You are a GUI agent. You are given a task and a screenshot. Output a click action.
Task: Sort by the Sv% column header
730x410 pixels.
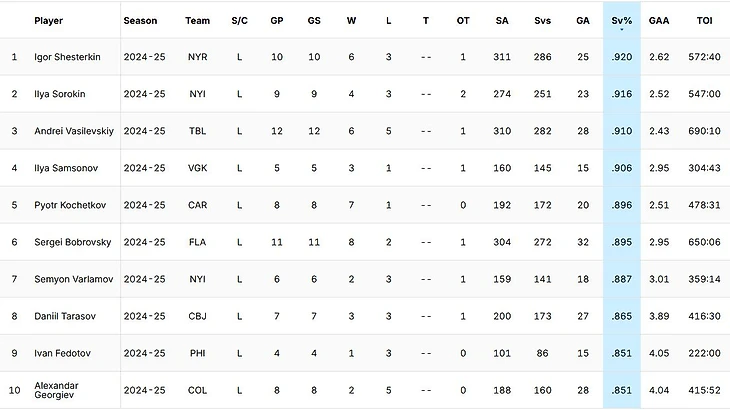click(x=622, y=20)
